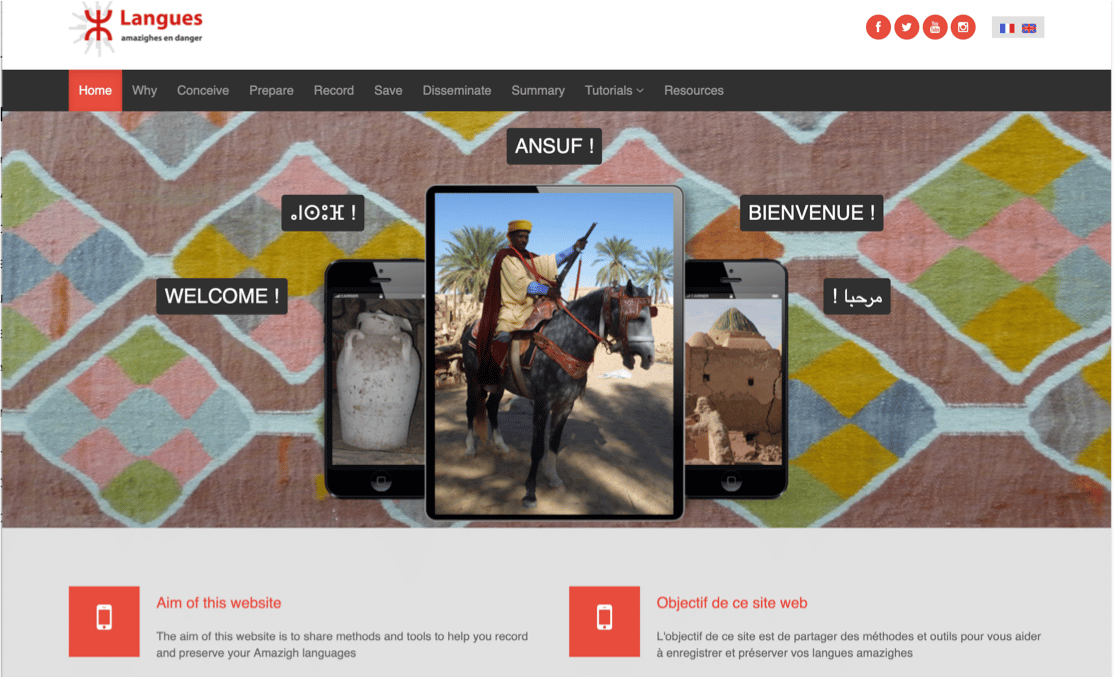The height and width of the screenshot is (678, 1114).
Task: Click the Langues amazighes en danger logo
Action: pyautogui.click(x=136, y=29)
